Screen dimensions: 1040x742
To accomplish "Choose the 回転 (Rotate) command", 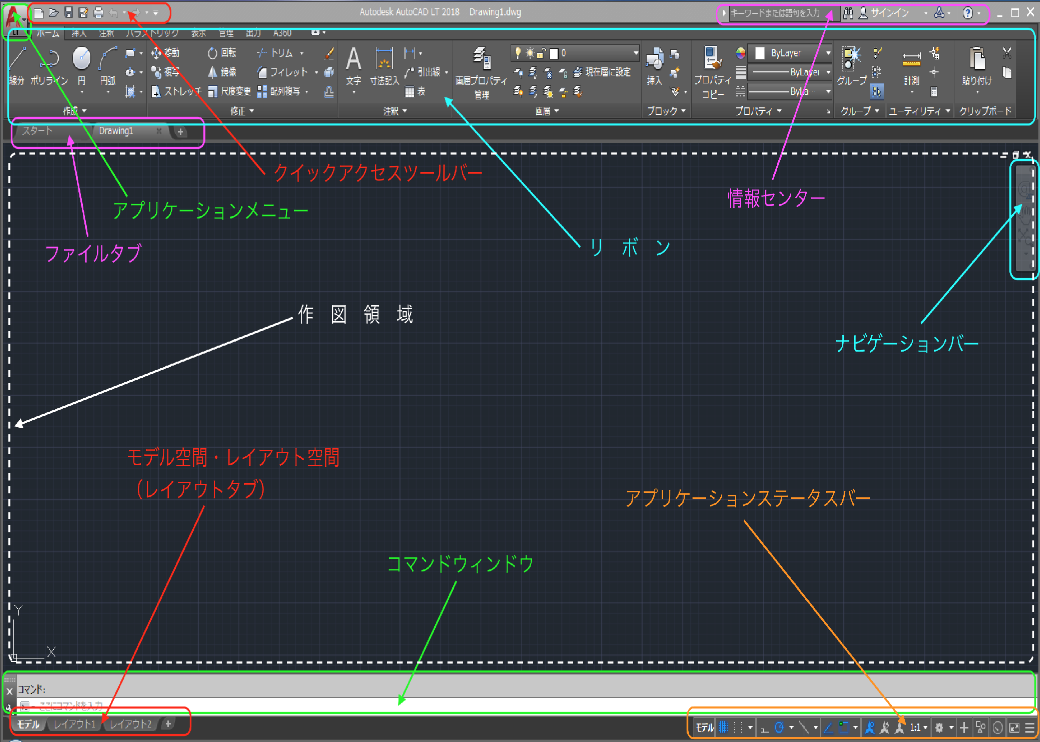I will [x=222, y=52].
